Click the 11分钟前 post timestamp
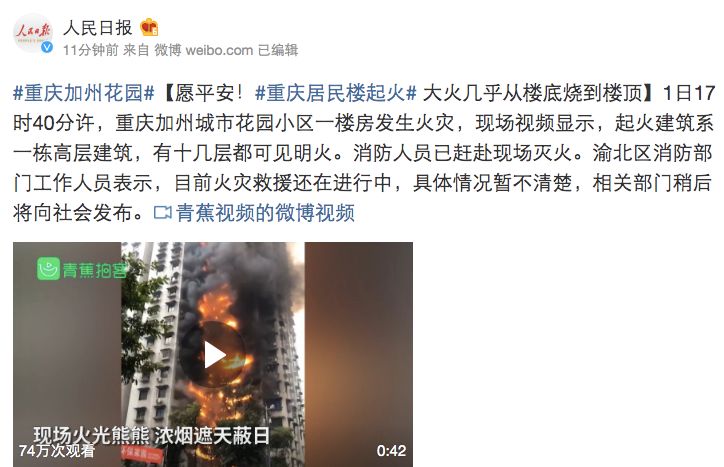Viewport: 724px width, 467px height. (90, 50)
